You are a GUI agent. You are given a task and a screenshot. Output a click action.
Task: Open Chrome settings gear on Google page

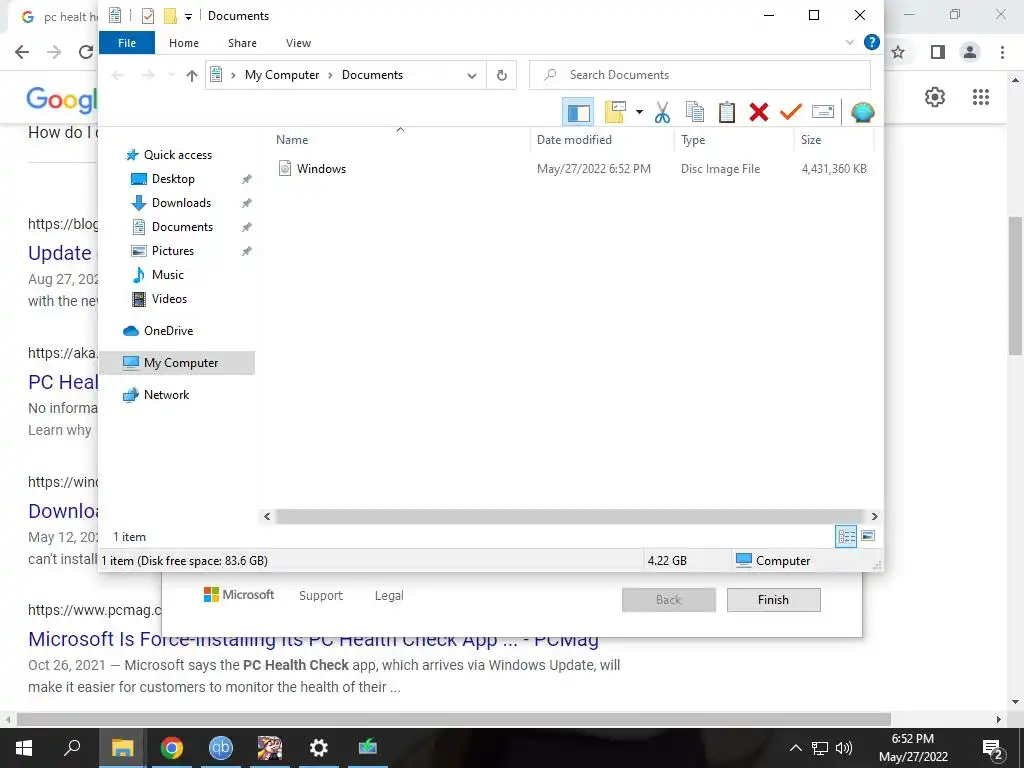[935, 97]
